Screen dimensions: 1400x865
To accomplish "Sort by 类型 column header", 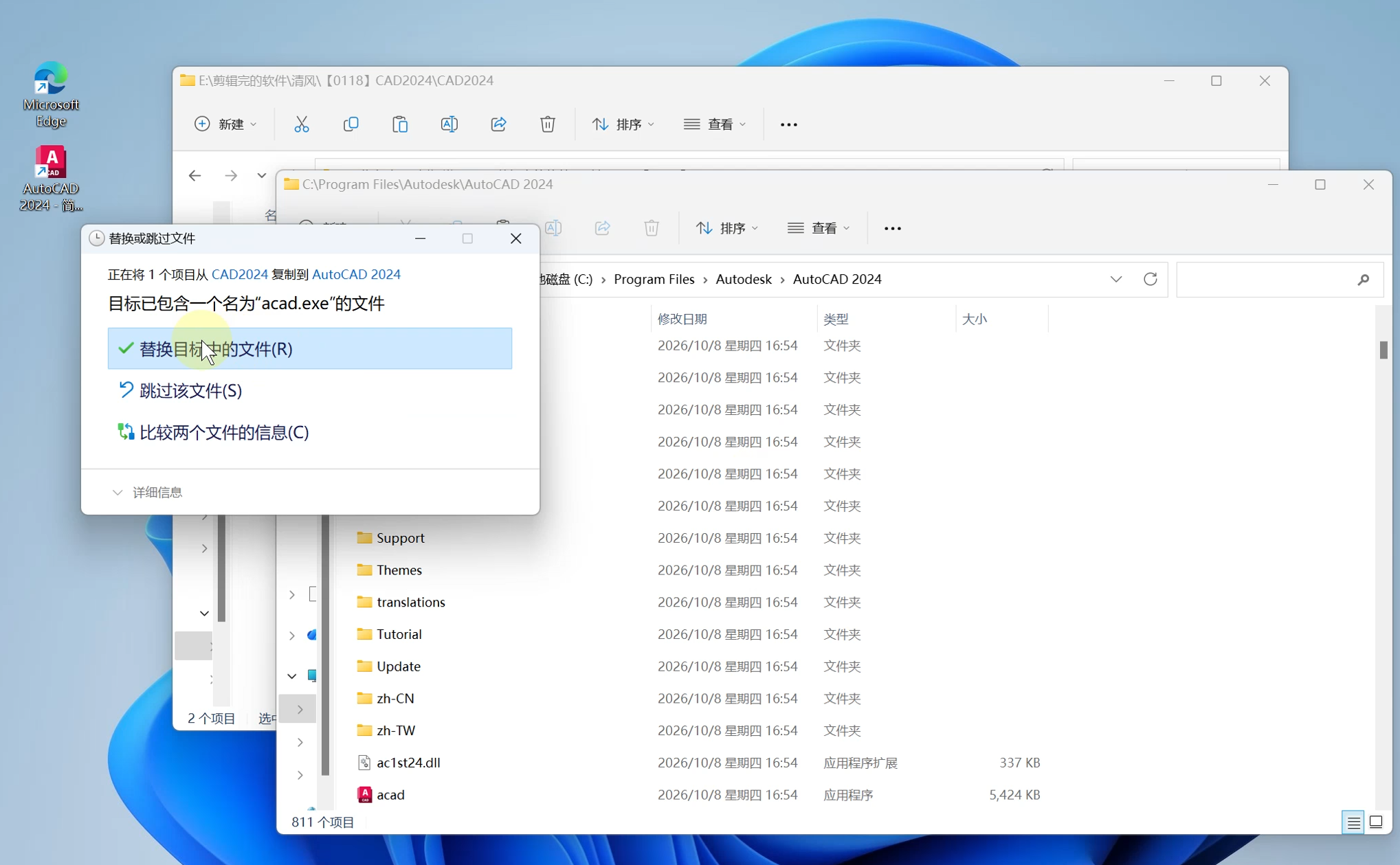I will click(886, 319).
